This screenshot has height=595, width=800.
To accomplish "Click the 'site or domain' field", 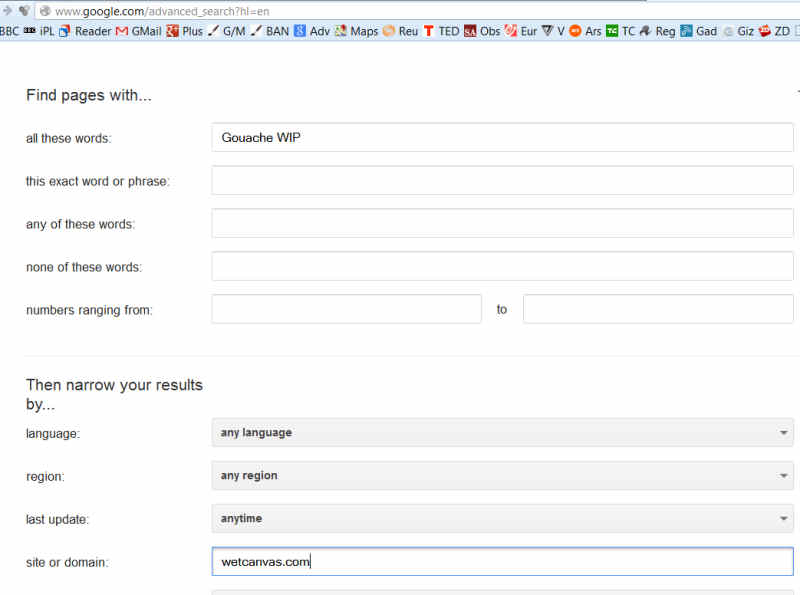I will (x=503, y=561).
